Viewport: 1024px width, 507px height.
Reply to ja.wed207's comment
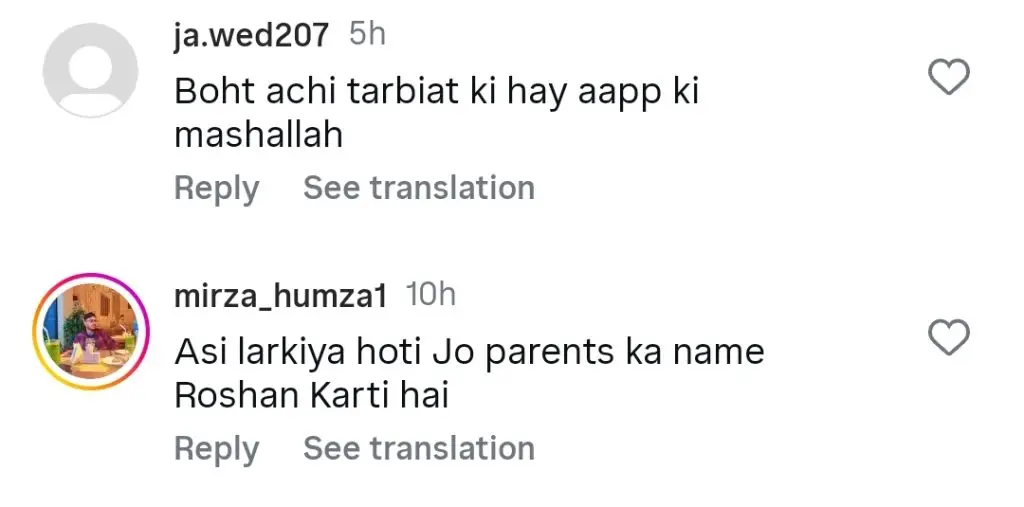tap(216, 188)
